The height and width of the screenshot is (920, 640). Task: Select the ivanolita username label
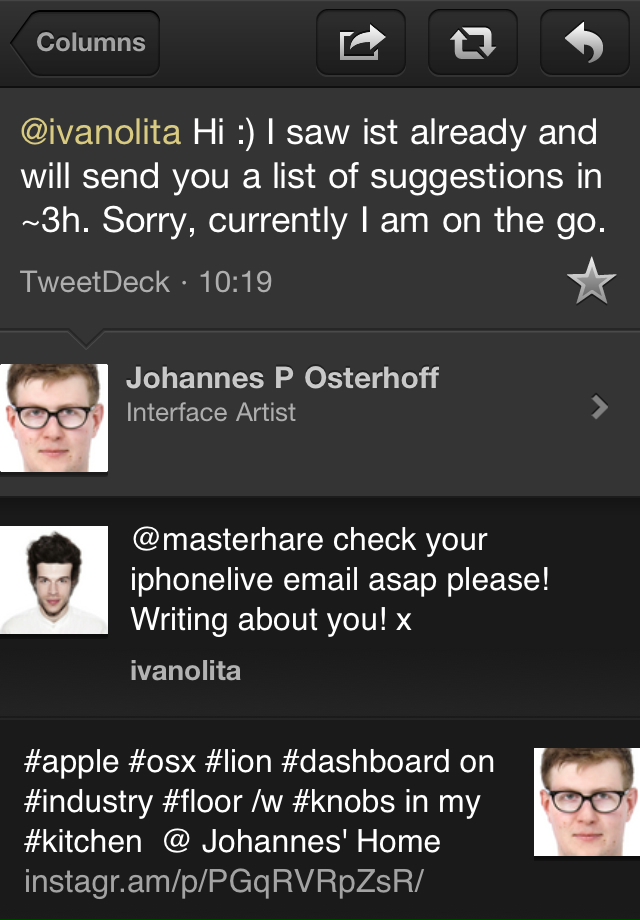click(186, 670)
